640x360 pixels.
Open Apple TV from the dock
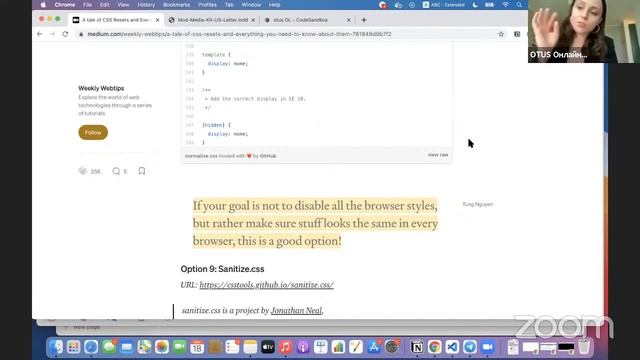268,347
